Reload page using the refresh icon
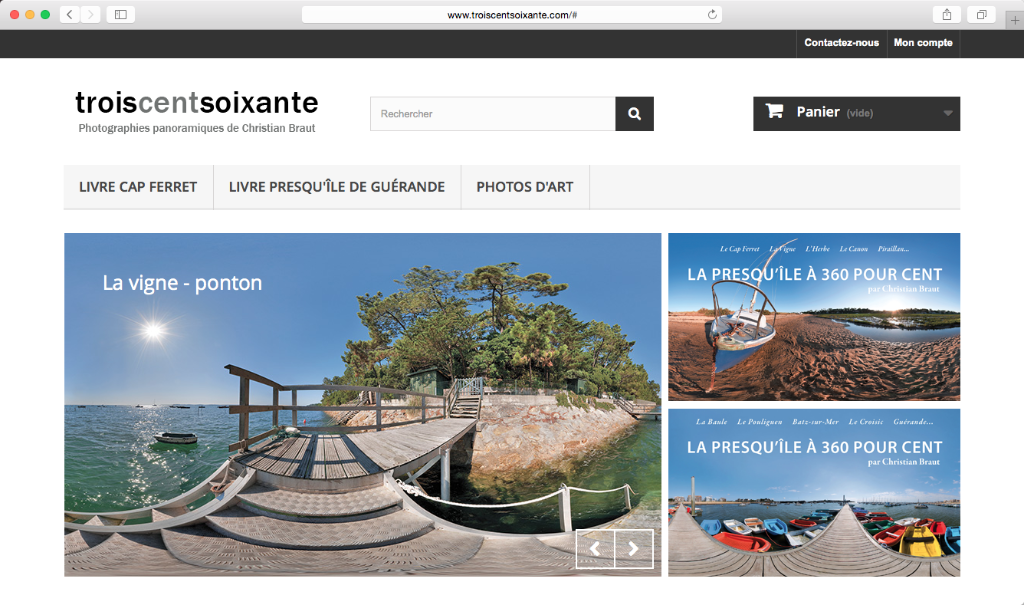 [712, 14]
